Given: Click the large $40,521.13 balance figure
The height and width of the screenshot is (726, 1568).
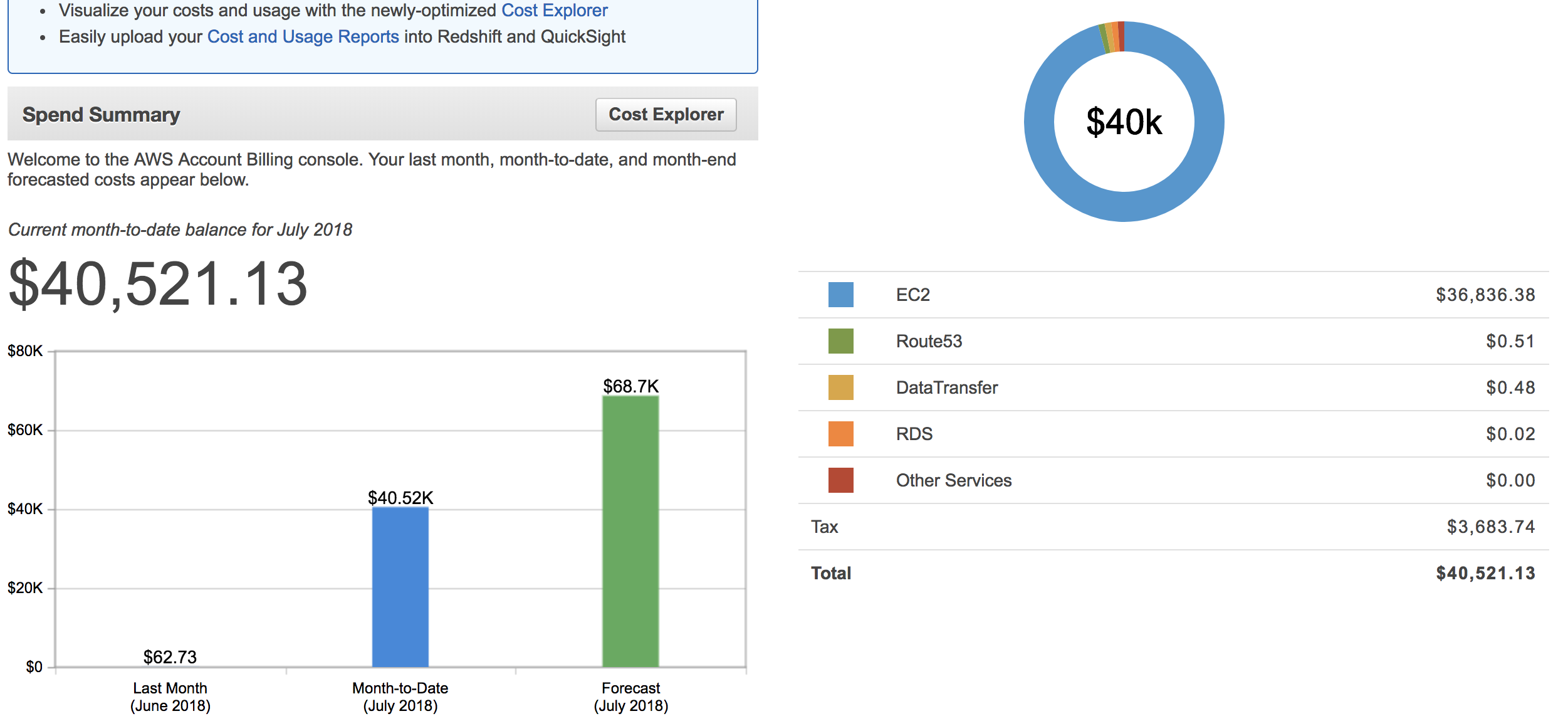Looking at the screenshot, I should coord(158,284).
